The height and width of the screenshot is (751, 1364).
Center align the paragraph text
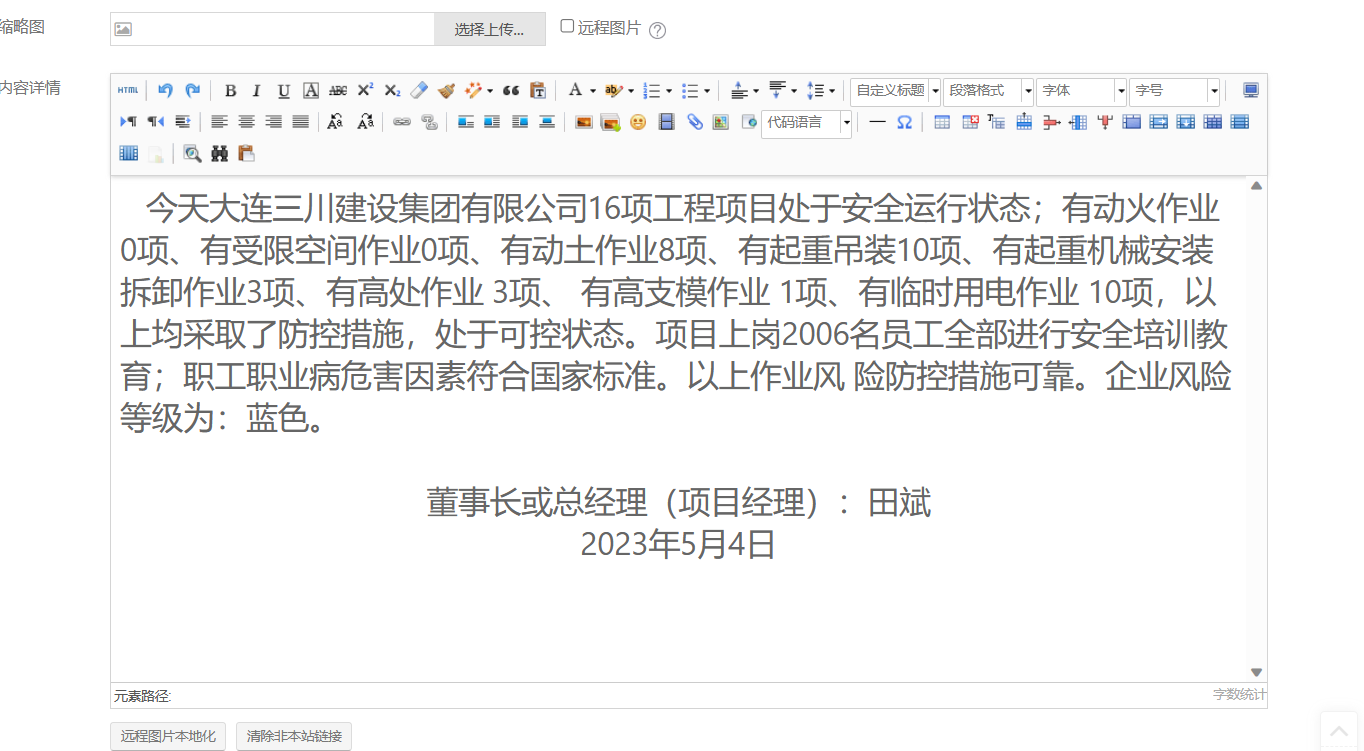[246, 122]
